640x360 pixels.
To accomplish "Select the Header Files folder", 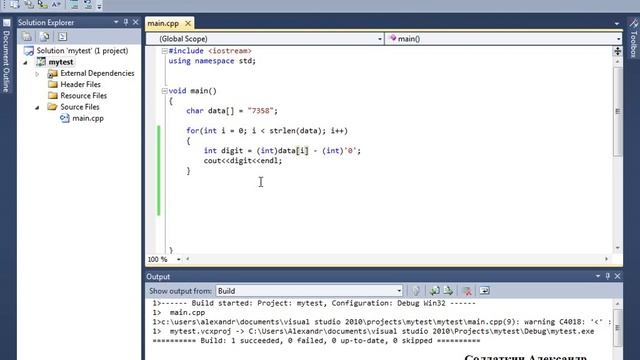I will click(80, 84).
